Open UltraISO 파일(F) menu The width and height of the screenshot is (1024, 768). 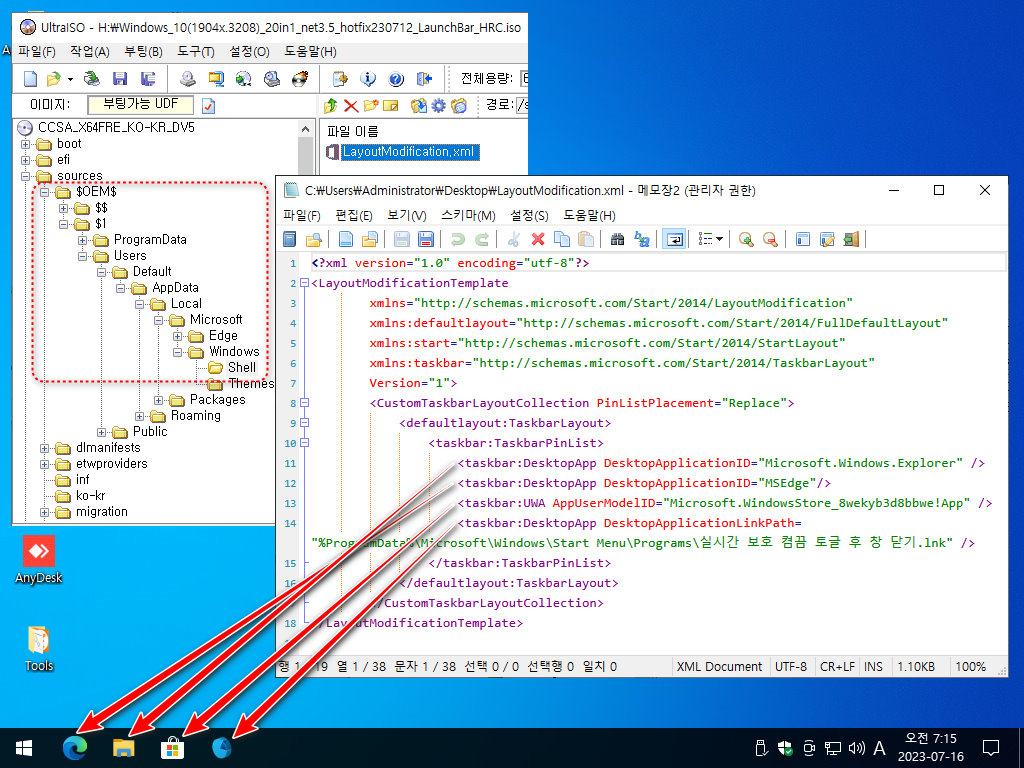tap(37, 52)
